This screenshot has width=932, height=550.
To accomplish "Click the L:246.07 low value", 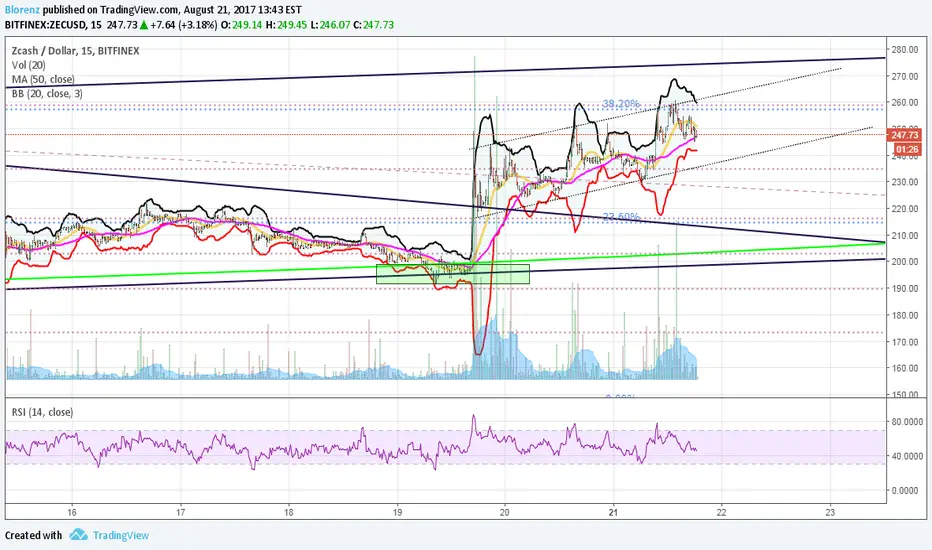I will [330, 25].
